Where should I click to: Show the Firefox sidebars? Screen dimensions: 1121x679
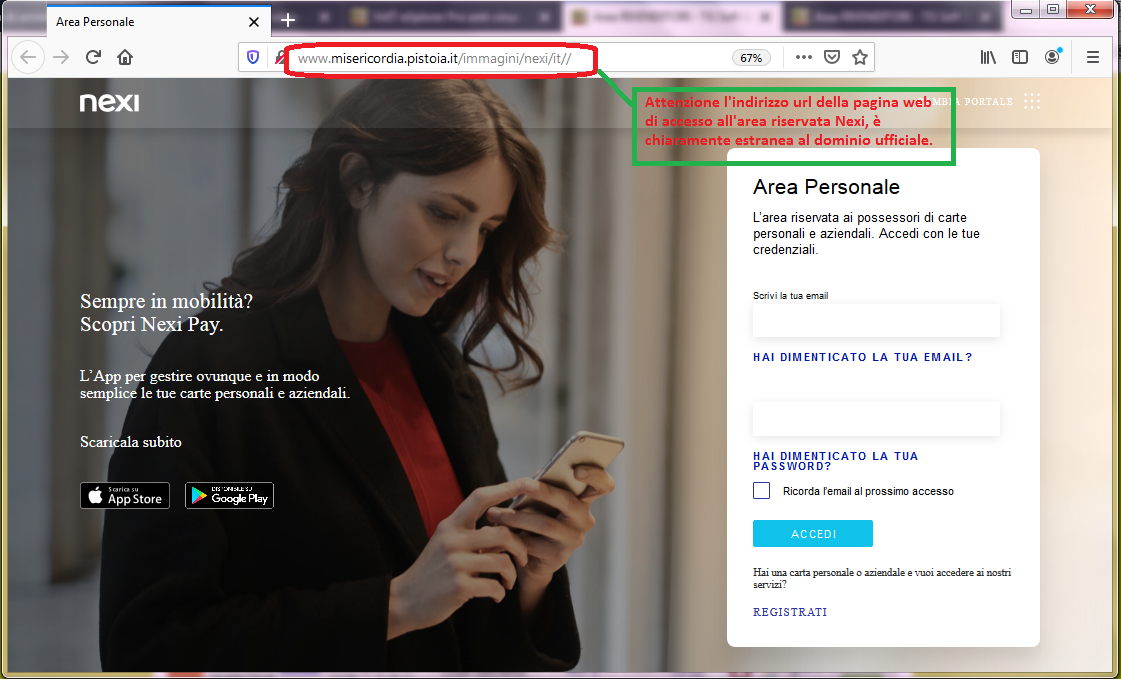1020,57
